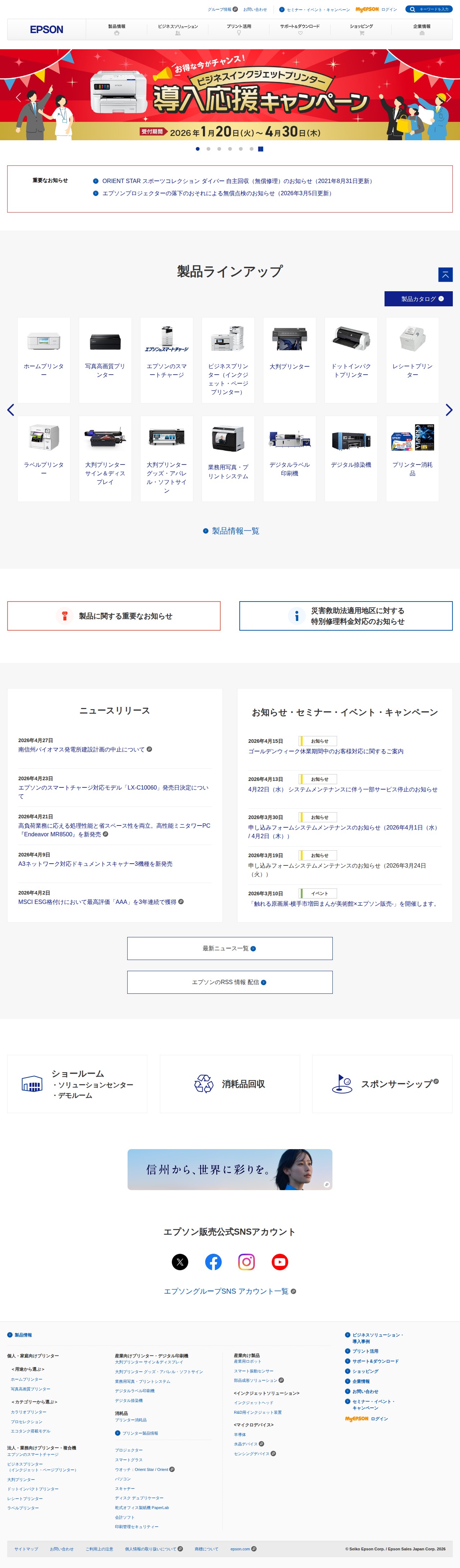Open the 大判プリンター サイン&ディスプレイ lineup card

tap(105, 459)
